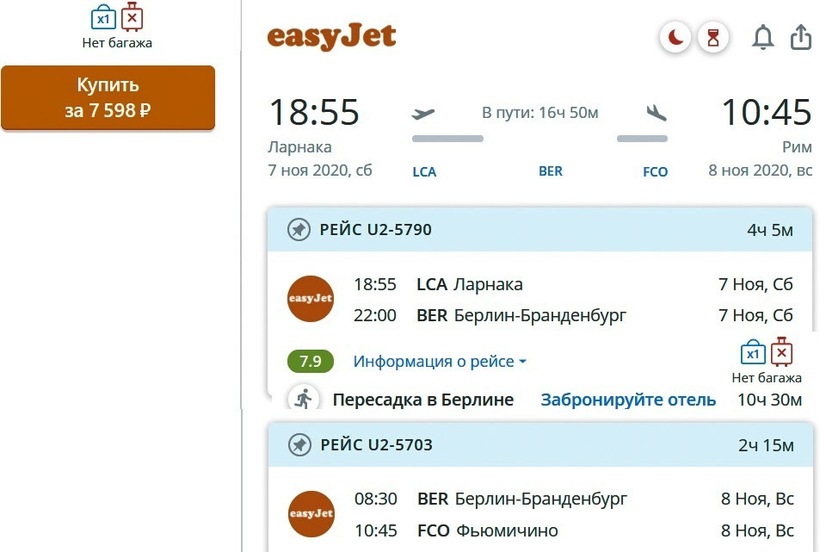Click the share ticket icon
Image resolution: width=820 pixels, height=552 pixels.
[x=800, y=38]
